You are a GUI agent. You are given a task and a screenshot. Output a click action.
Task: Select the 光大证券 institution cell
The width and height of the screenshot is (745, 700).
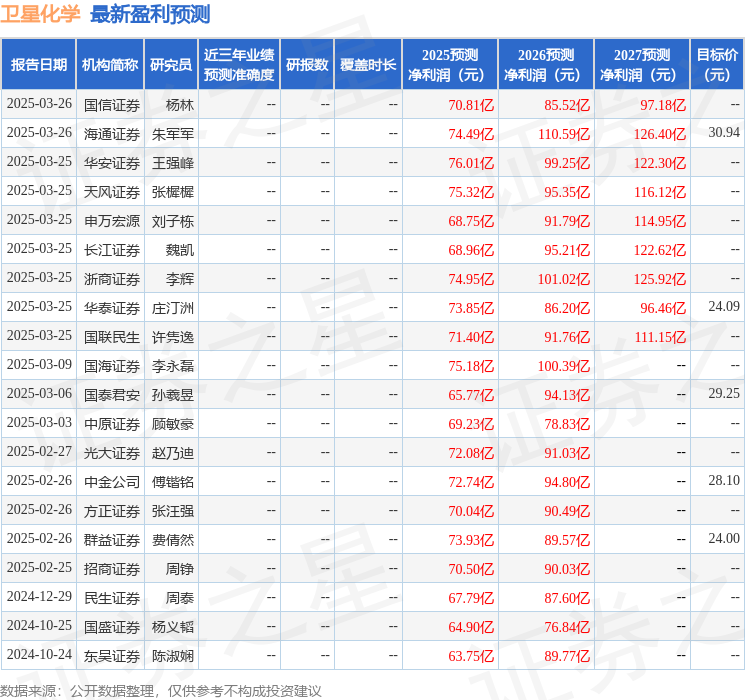(112, 453)
